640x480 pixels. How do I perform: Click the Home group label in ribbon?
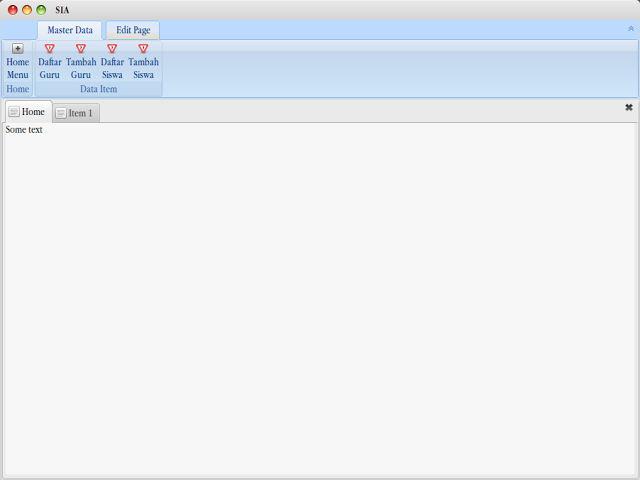click(x=18, y=90)
